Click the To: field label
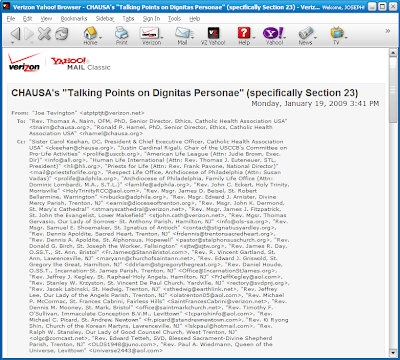This screenshot has height=360, width=400. tap(21, 121)
